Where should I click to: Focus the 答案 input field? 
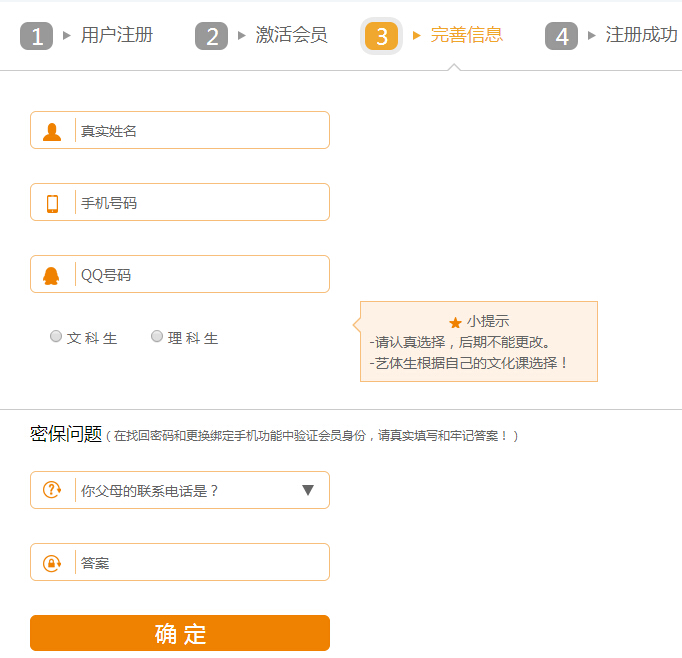click(x=180, y=562)
